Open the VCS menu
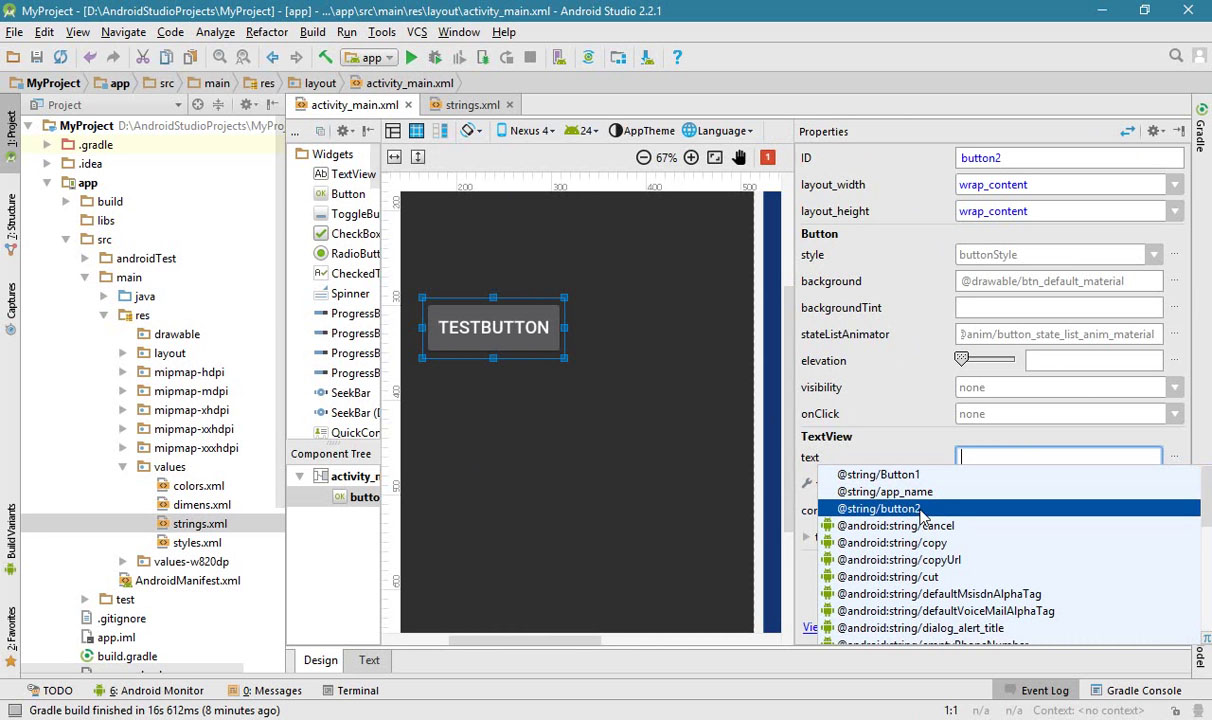1212x720 pixels. pyautogui.click(x=417, y=32)
